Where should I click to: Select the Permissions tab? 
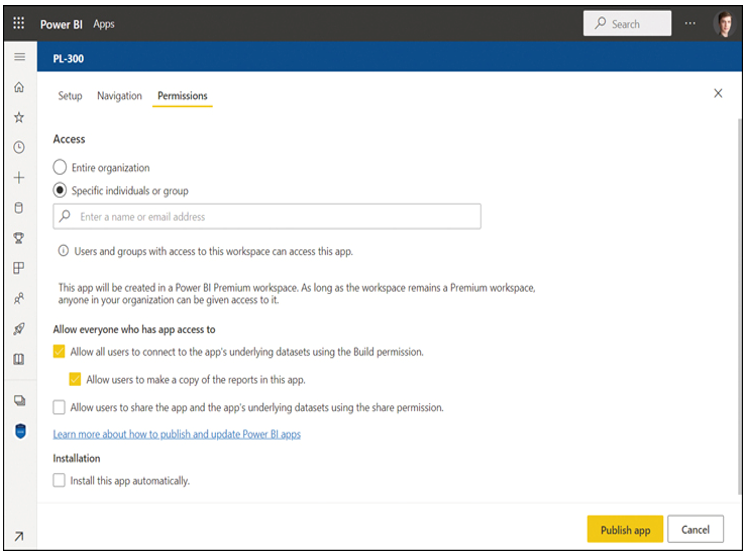point(182,96)
